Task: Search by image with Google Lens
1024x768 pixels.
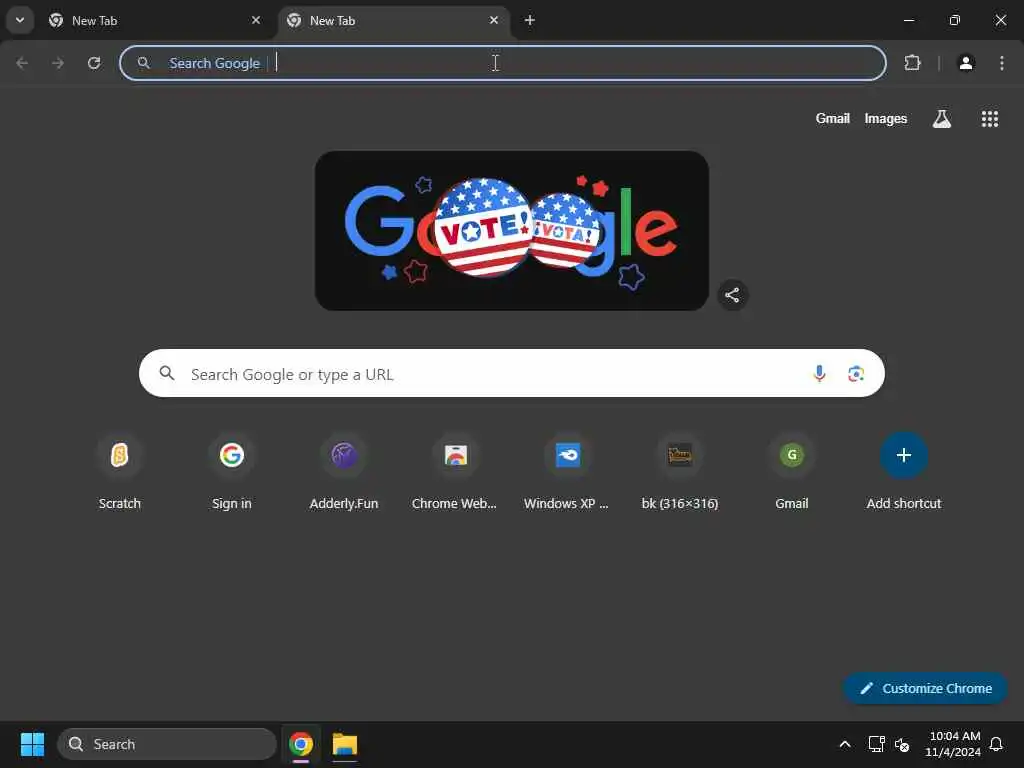Action: 856,373
